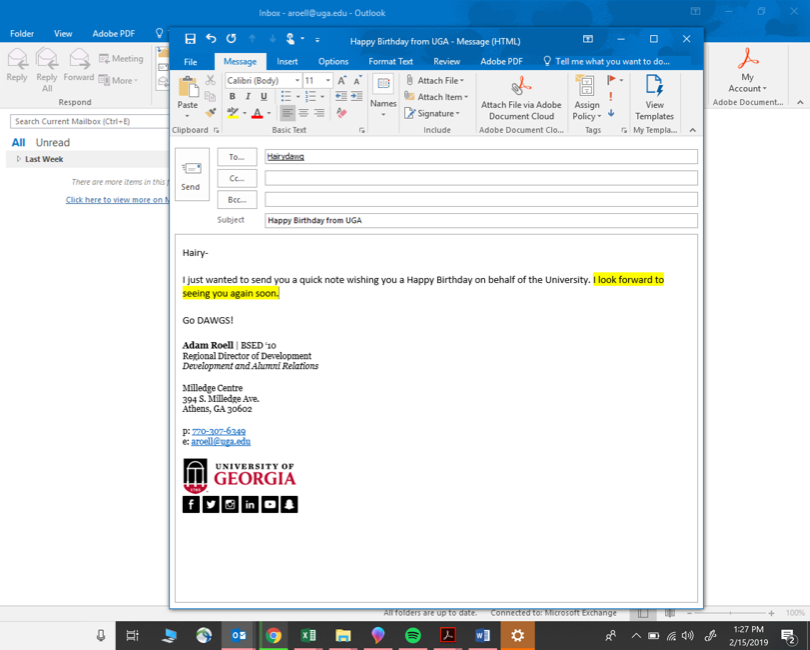810x650 pixels.
Task: Mark message as High Importance
Action: click(611, 97)
